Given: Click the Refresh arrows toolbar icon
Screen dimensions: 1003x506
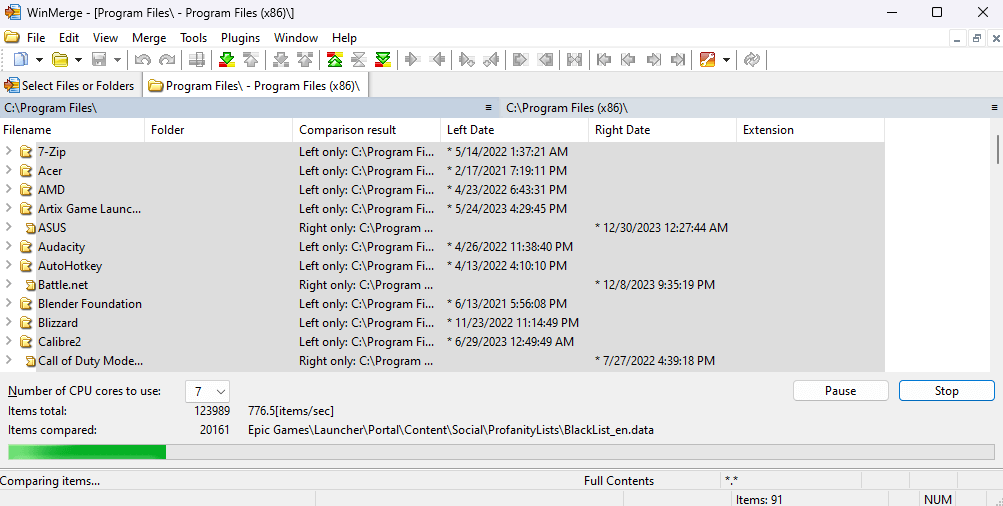Looking at the screenshot, I should point(752,60).
